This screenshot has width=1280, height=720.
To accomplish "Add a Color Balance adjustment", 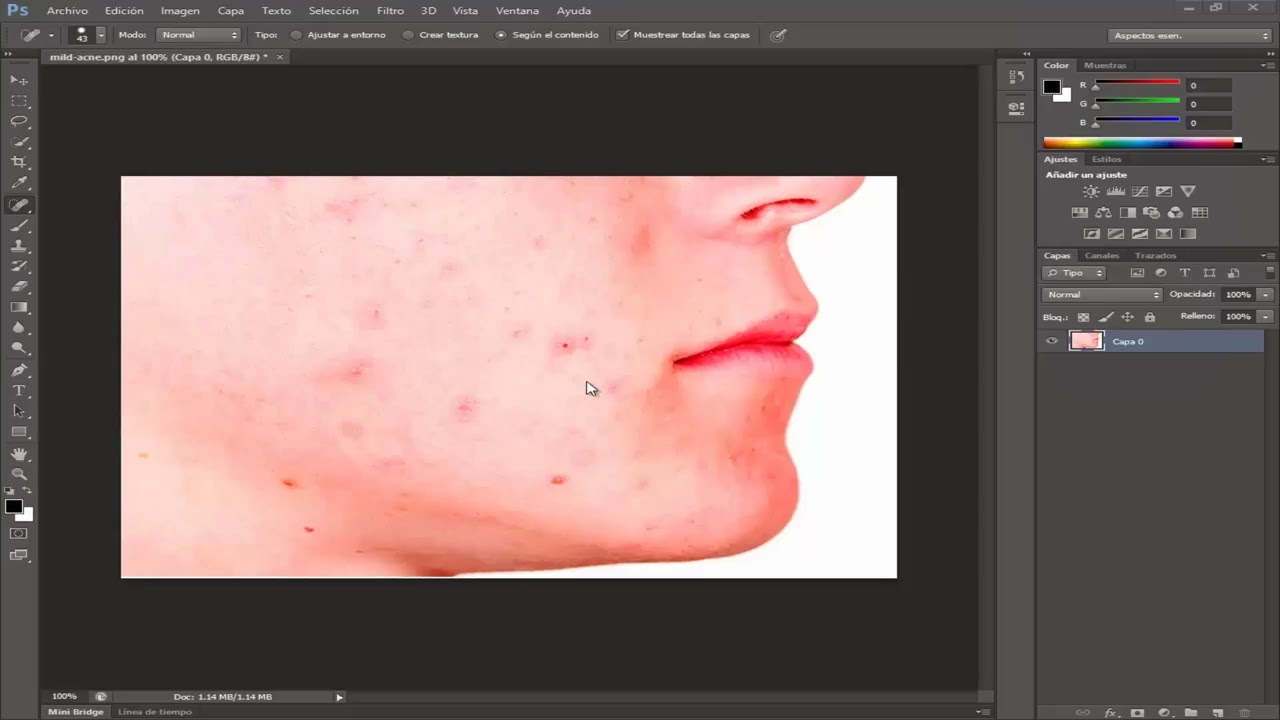I will 1103,212.
